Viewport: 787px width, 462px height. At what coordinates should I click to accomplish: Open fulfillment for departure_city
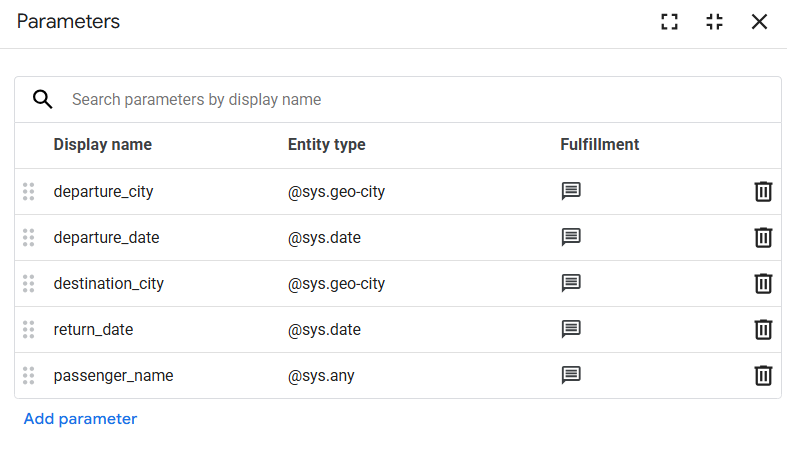571,191
